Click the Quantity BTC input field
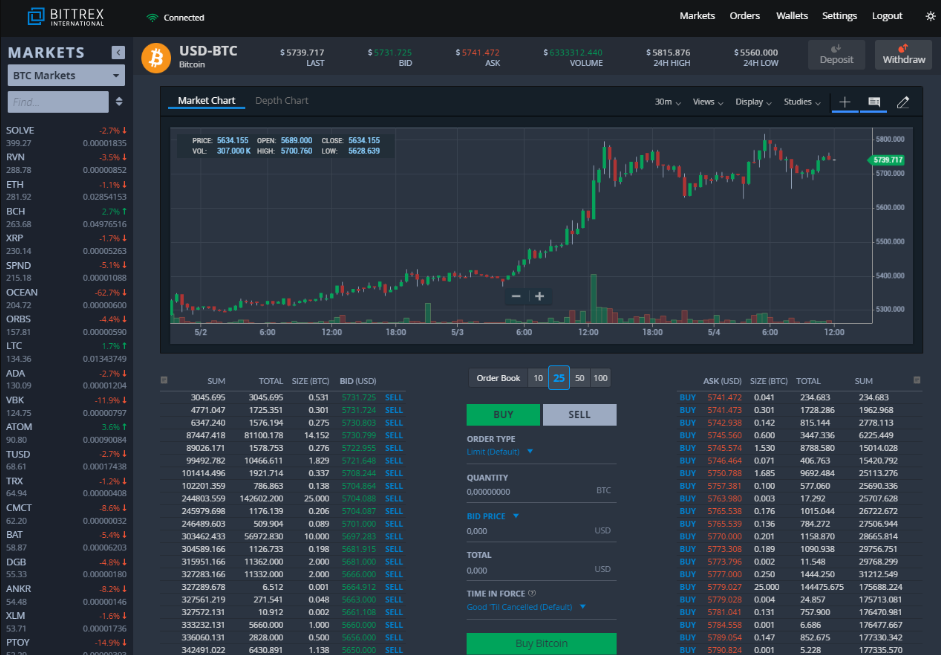This screenshot has width=941, height=655. pos(540,490)
